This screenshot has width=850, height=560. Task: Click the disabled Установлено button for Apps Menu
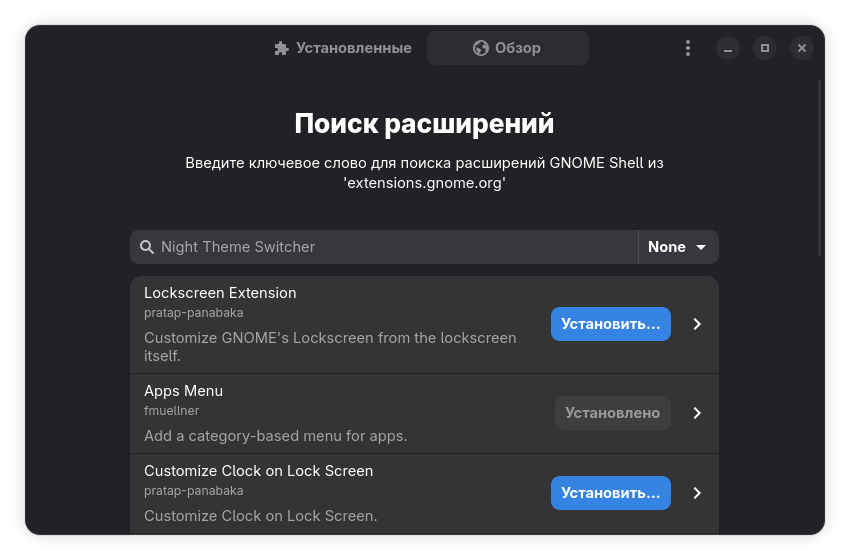click(x=613, y=413)
